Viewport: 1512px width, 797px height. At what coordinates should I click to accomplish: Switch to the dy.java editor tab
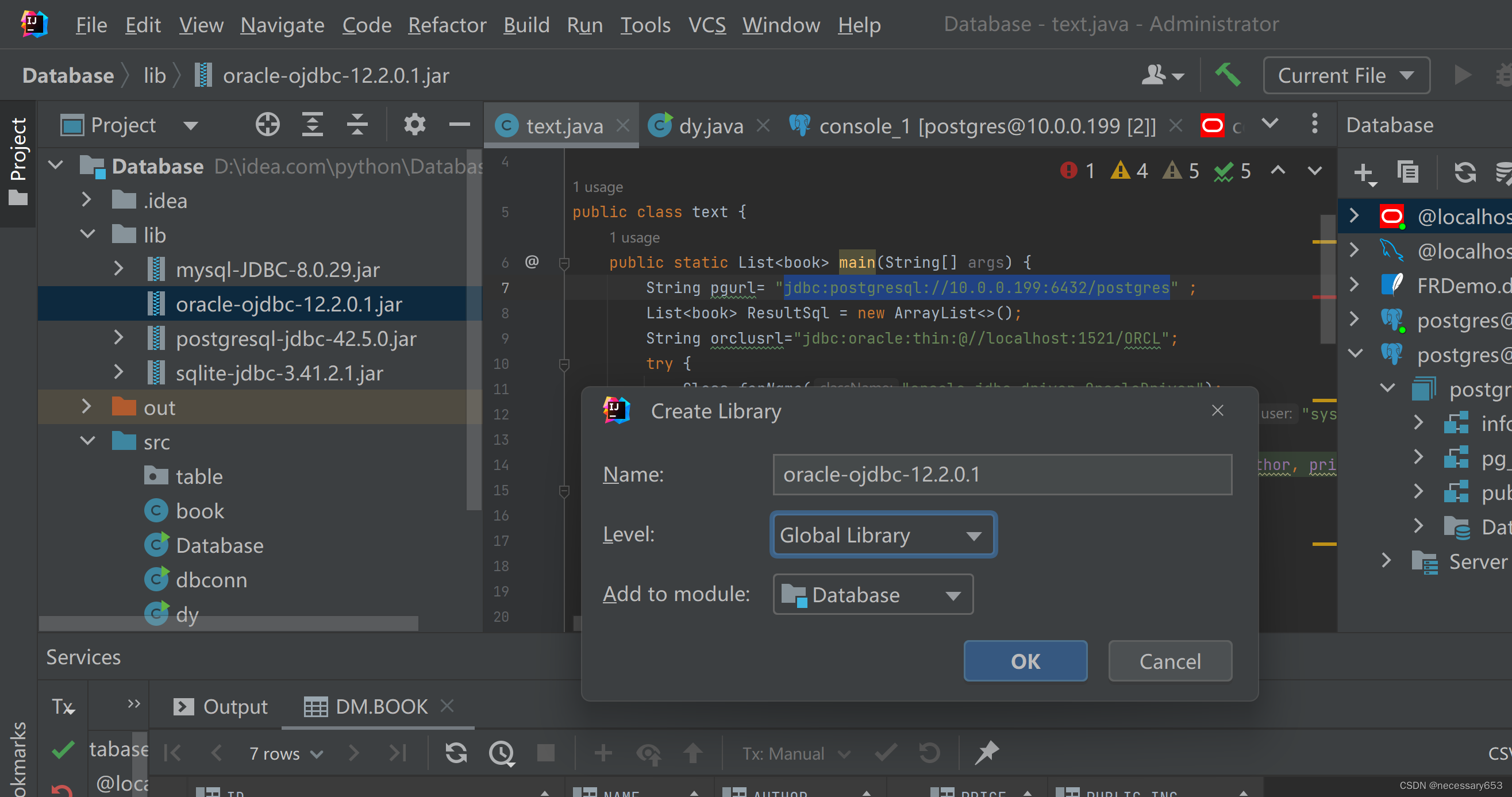click(x=710, y=126)
